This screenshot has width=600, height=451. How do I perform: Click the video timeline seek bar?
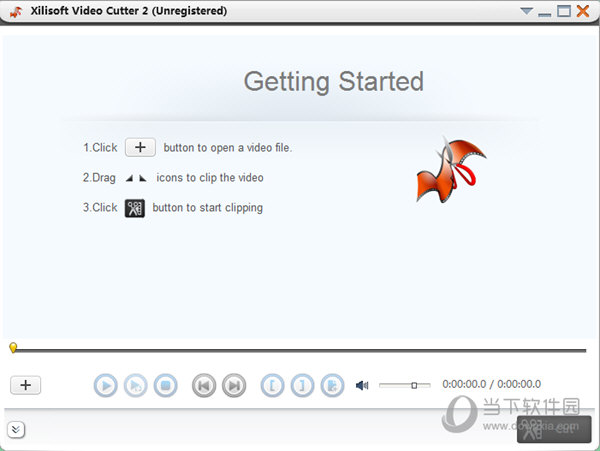tap(301, 350)
